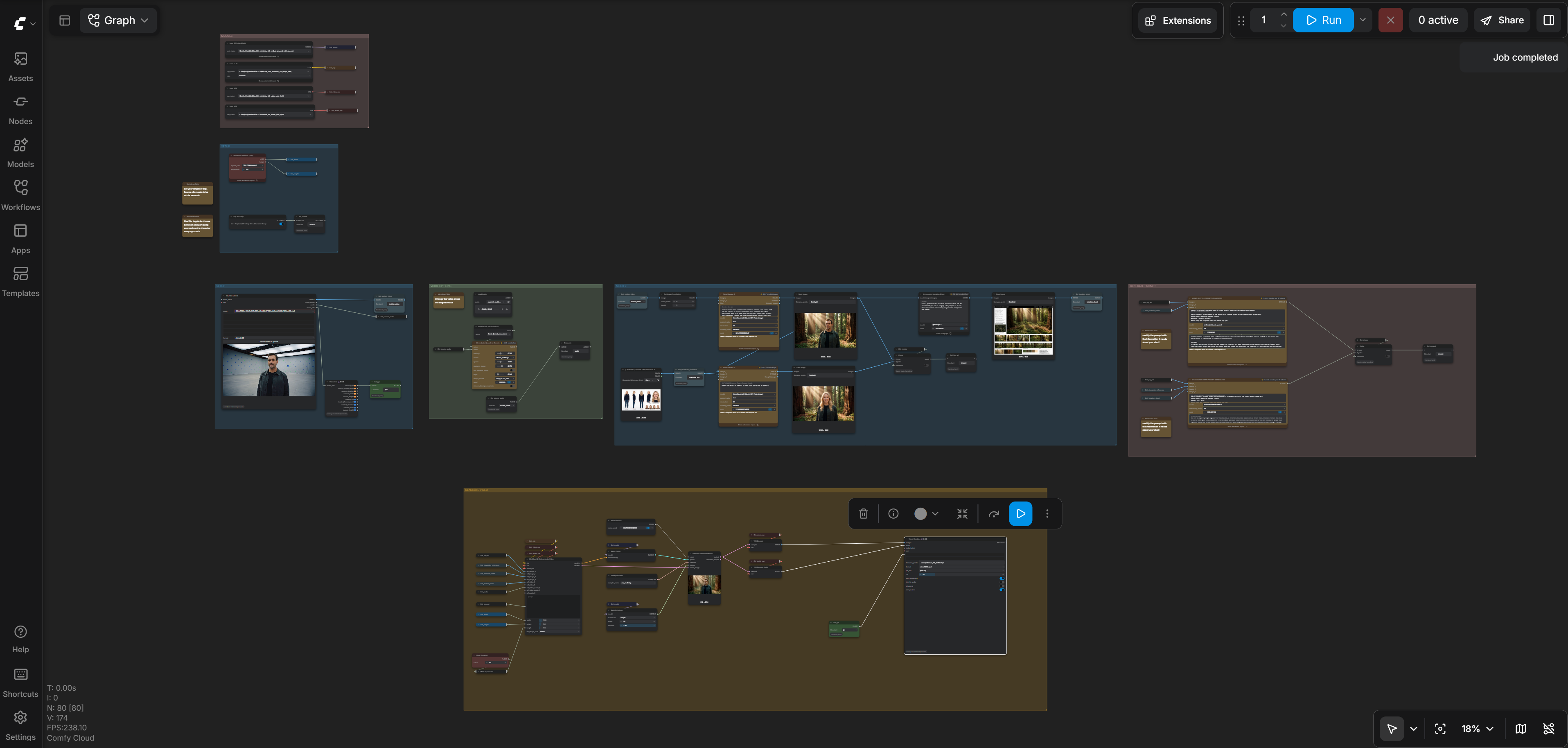Increase the batch count stepper
This screenshot has height=748, width=1568.
tap(1284, 15)
